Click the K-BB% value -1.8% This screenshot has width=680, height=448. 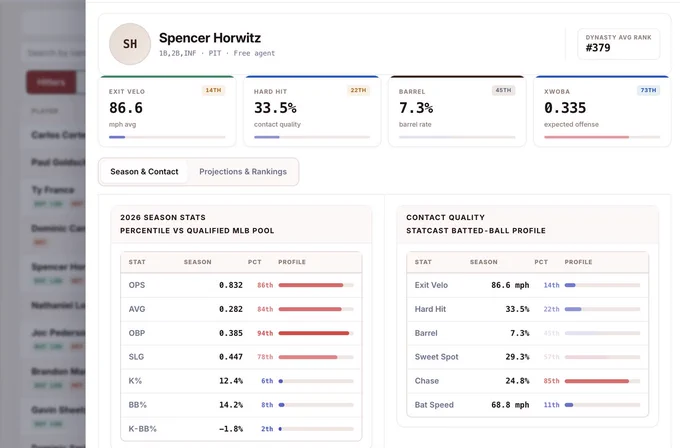(x=231, y=429)
